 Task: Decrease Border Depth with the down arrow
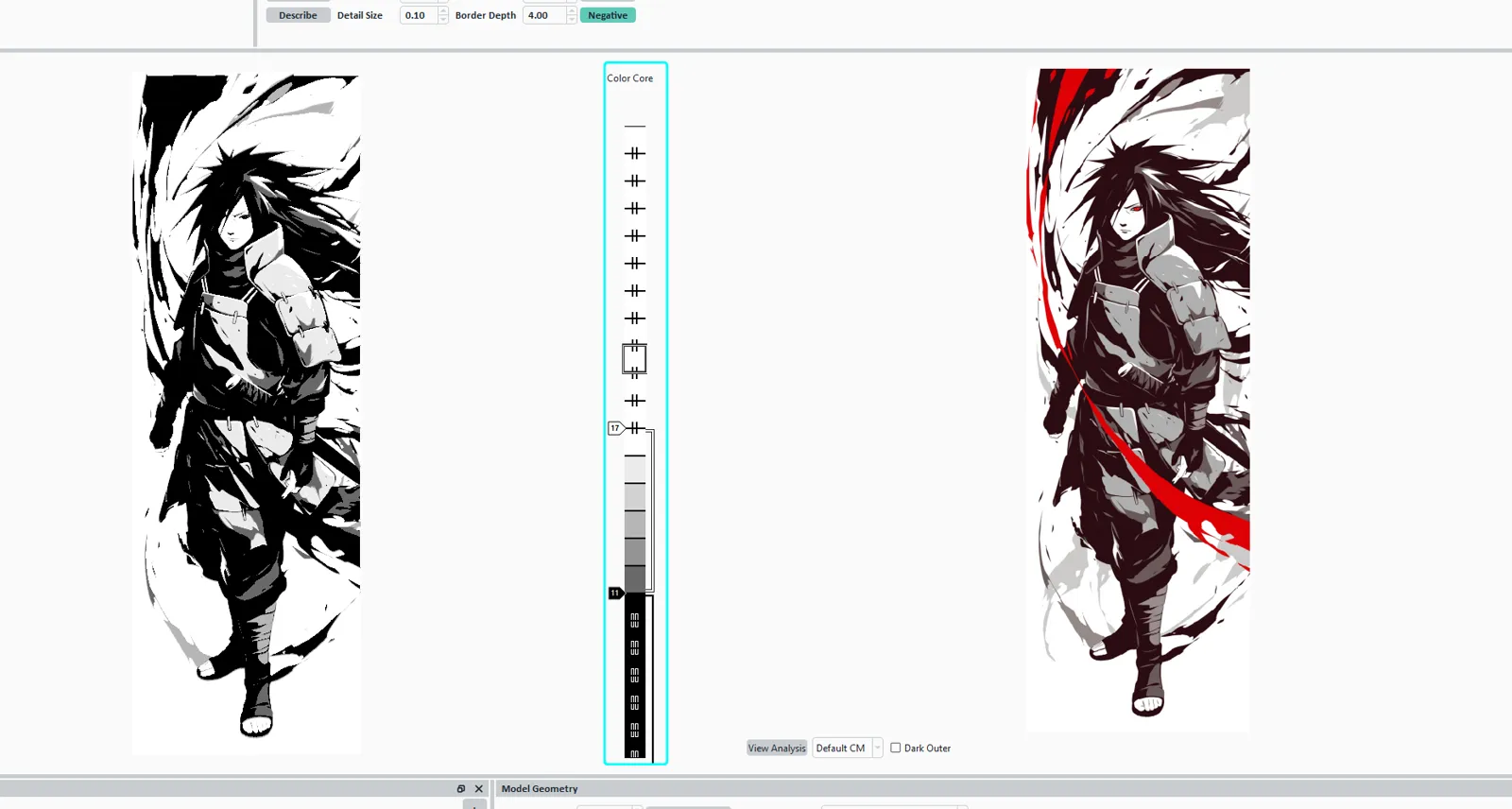tap(572, 19)
